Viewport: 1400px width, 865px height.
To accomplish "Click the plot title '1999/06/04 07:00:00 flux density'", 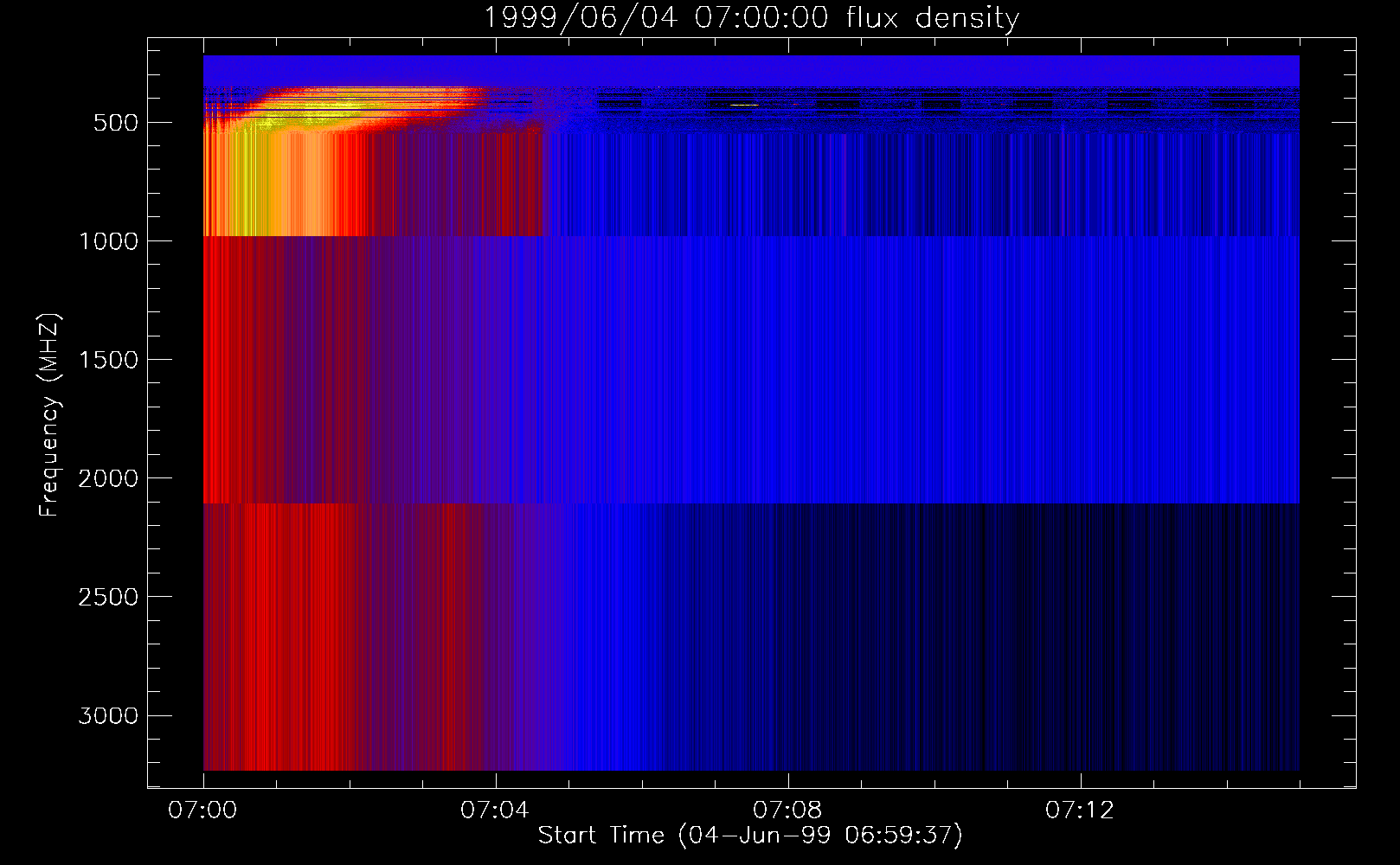I will (x=751, y=17).
